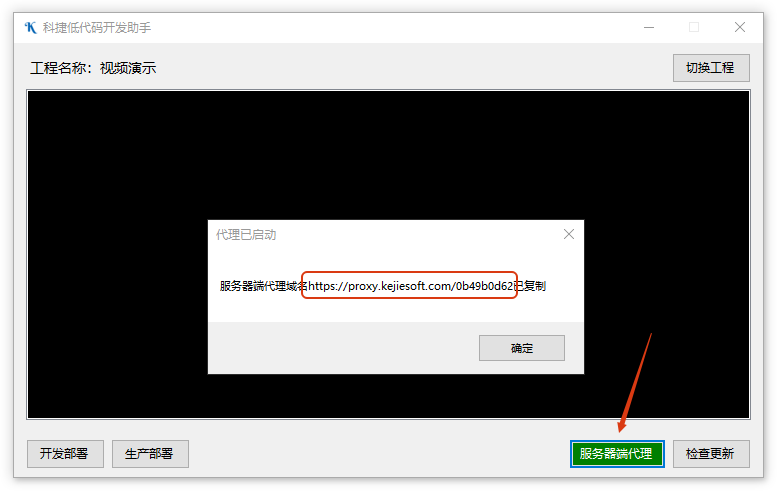Image resolution: width=778 pixels, height=493 pixels.
Task: Click the proxy.kejiesoft.com URL text
Action: (410, 286)
